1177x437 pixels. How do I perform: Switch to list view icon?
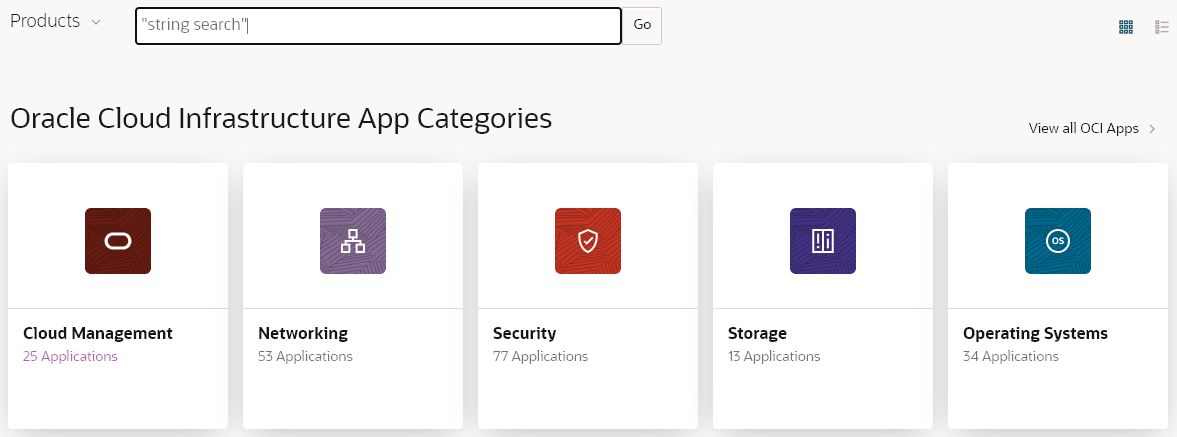pos(1162,27)
